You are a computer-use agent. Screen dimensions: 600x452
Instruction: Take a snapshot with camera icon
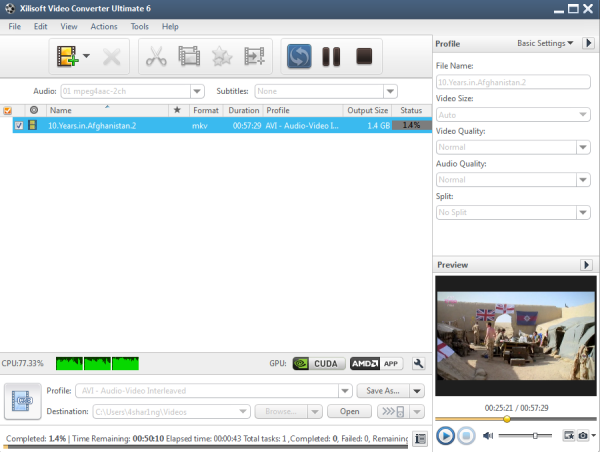pyautogui.click(x=583, y=436)
